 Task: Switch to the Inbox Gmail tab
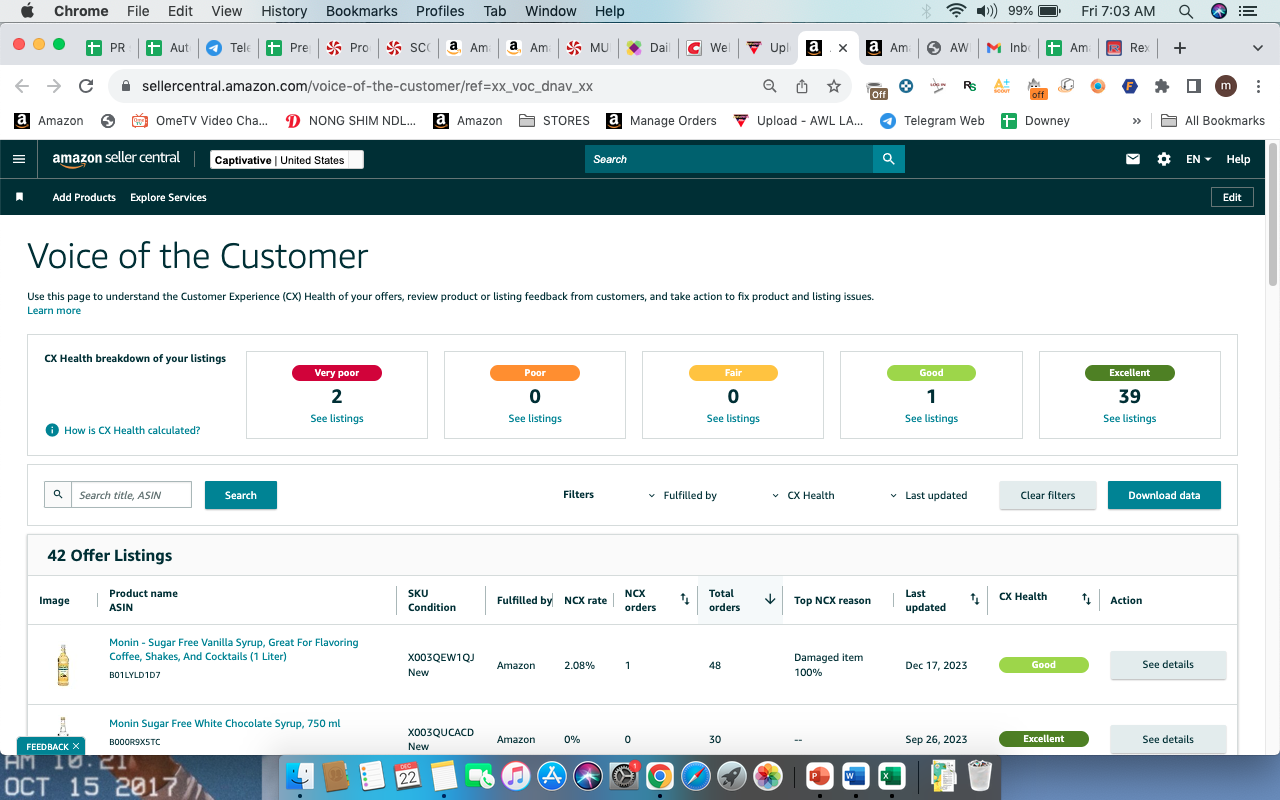(x=1008, y=48)
